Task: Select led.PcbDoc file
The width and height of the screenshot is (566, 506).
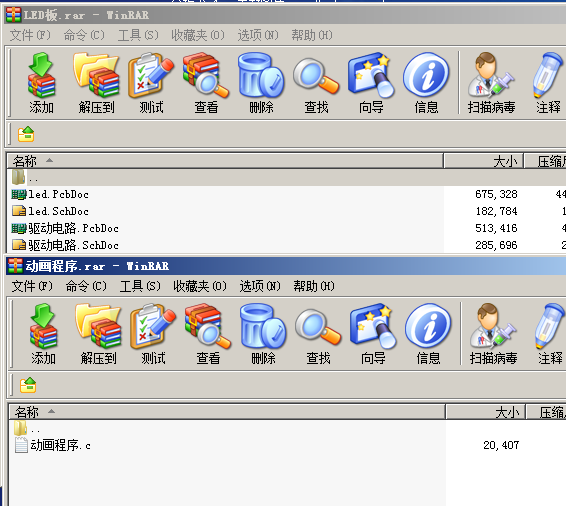Action: tap(50, 195)
